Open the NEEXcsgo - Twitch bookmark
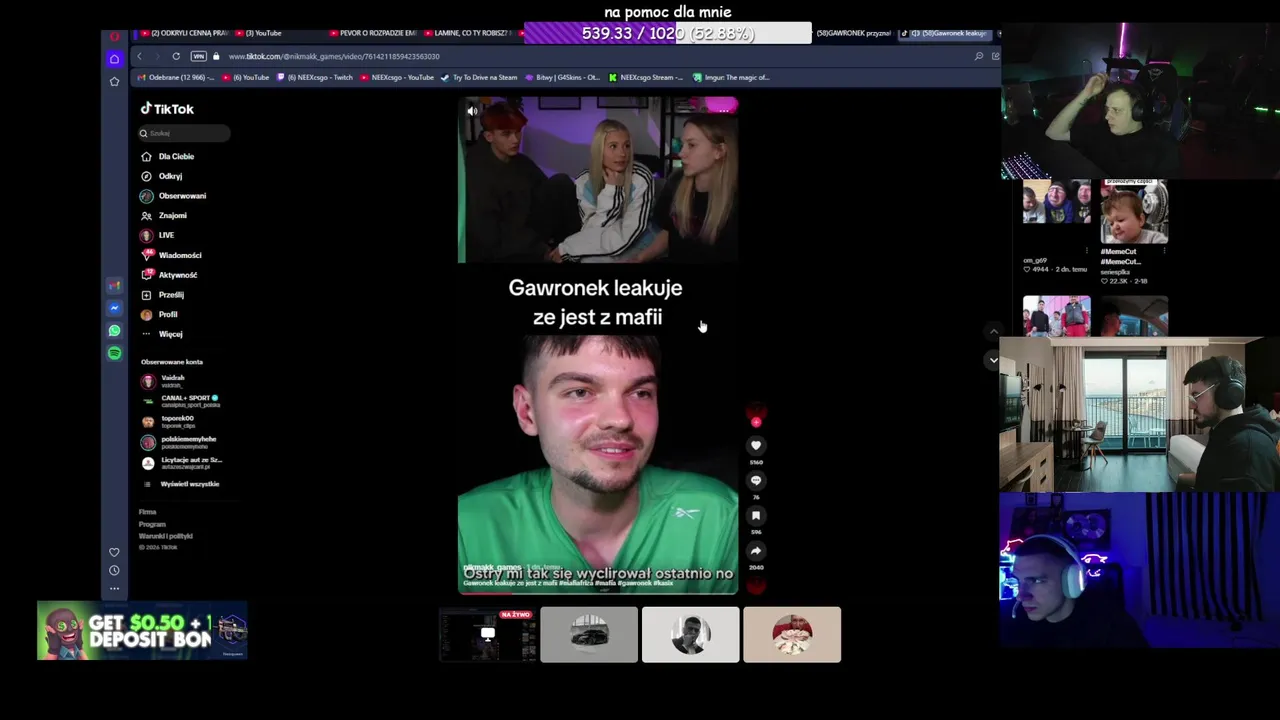Viewport: 1280px width, 720px height. click(315, 77)
